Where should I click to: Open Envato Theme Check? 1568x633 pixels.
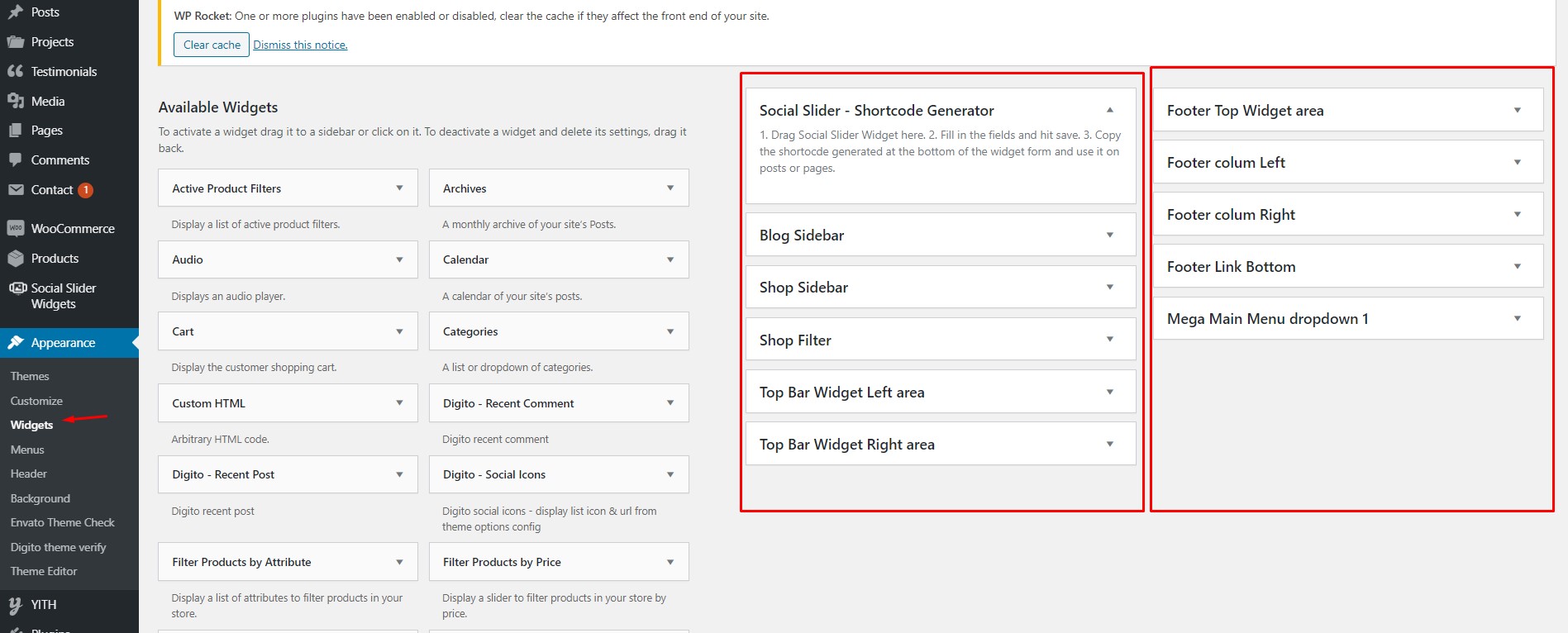(x=63, y=522)
